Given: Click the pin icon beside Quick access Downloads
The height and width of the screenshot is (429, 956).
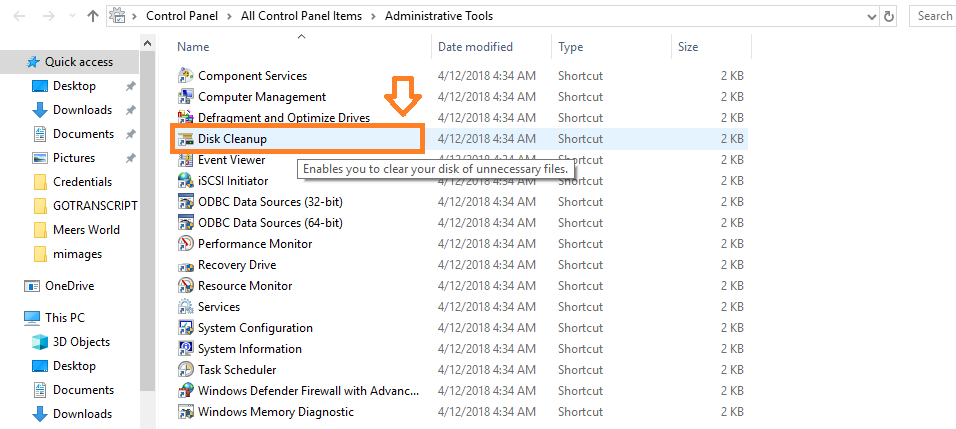Looking at the screenshot, I should [130, 110].
